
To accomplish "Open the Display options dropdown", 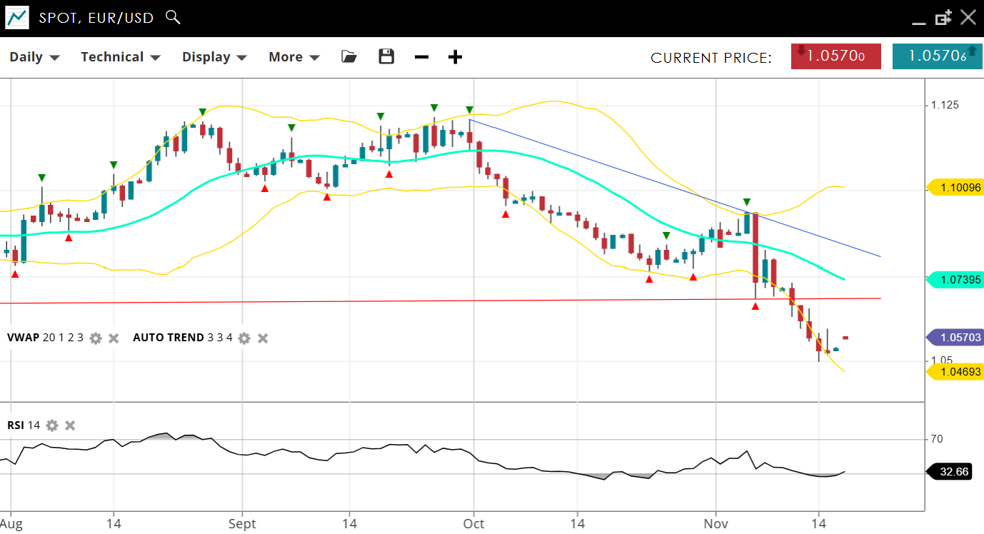I will point(214,57).
